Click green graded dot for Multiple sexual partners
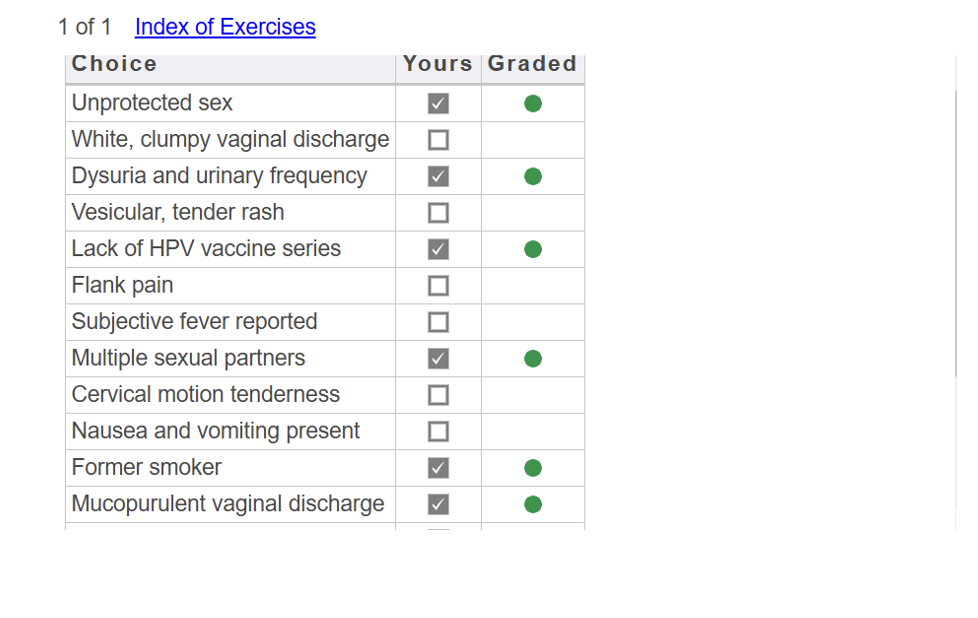This screenshot has height=618, width=978. pyautogui.click(x=533, y=359)
